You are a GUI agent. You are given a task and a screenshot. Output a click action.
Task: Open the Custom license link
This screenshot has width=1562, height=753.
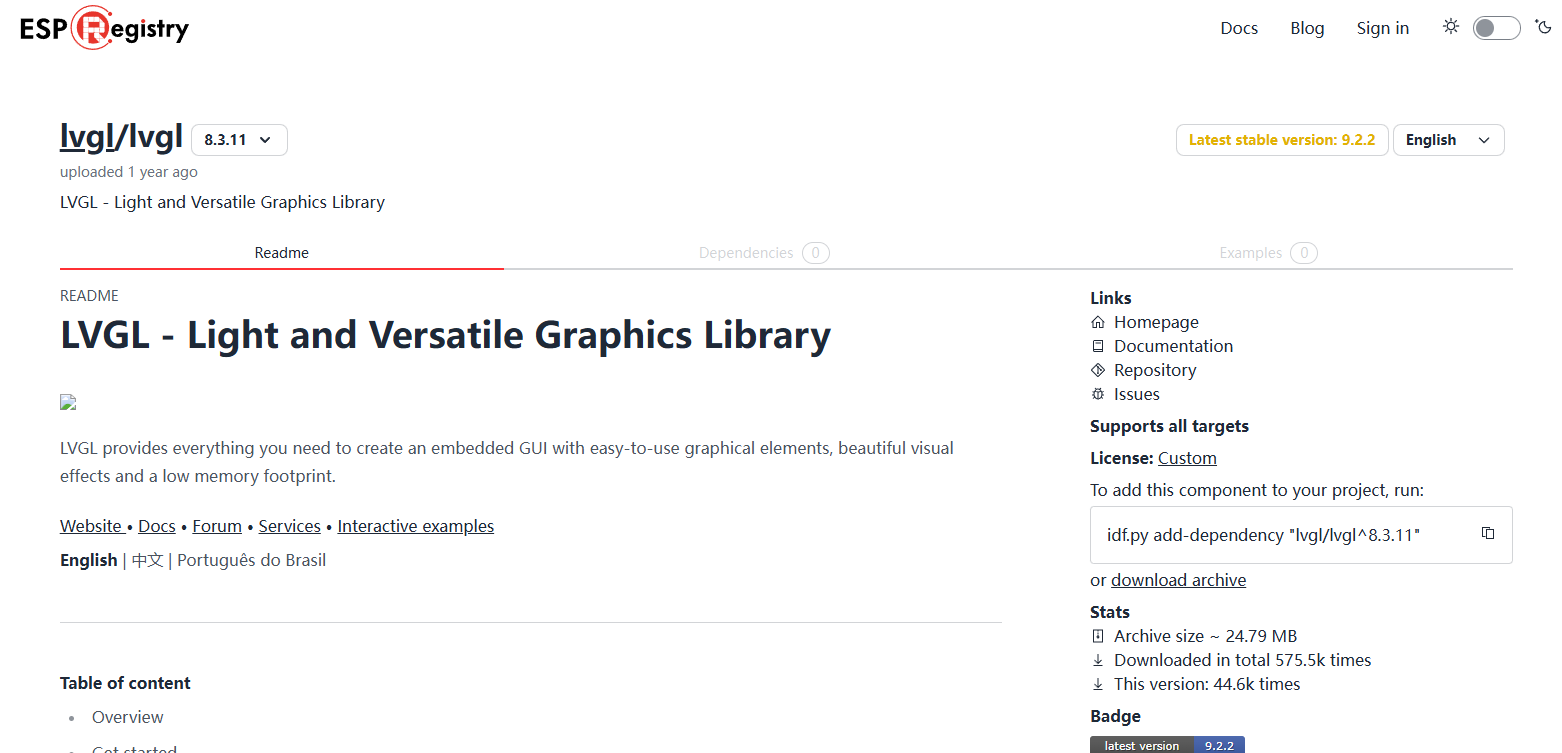1187,458
